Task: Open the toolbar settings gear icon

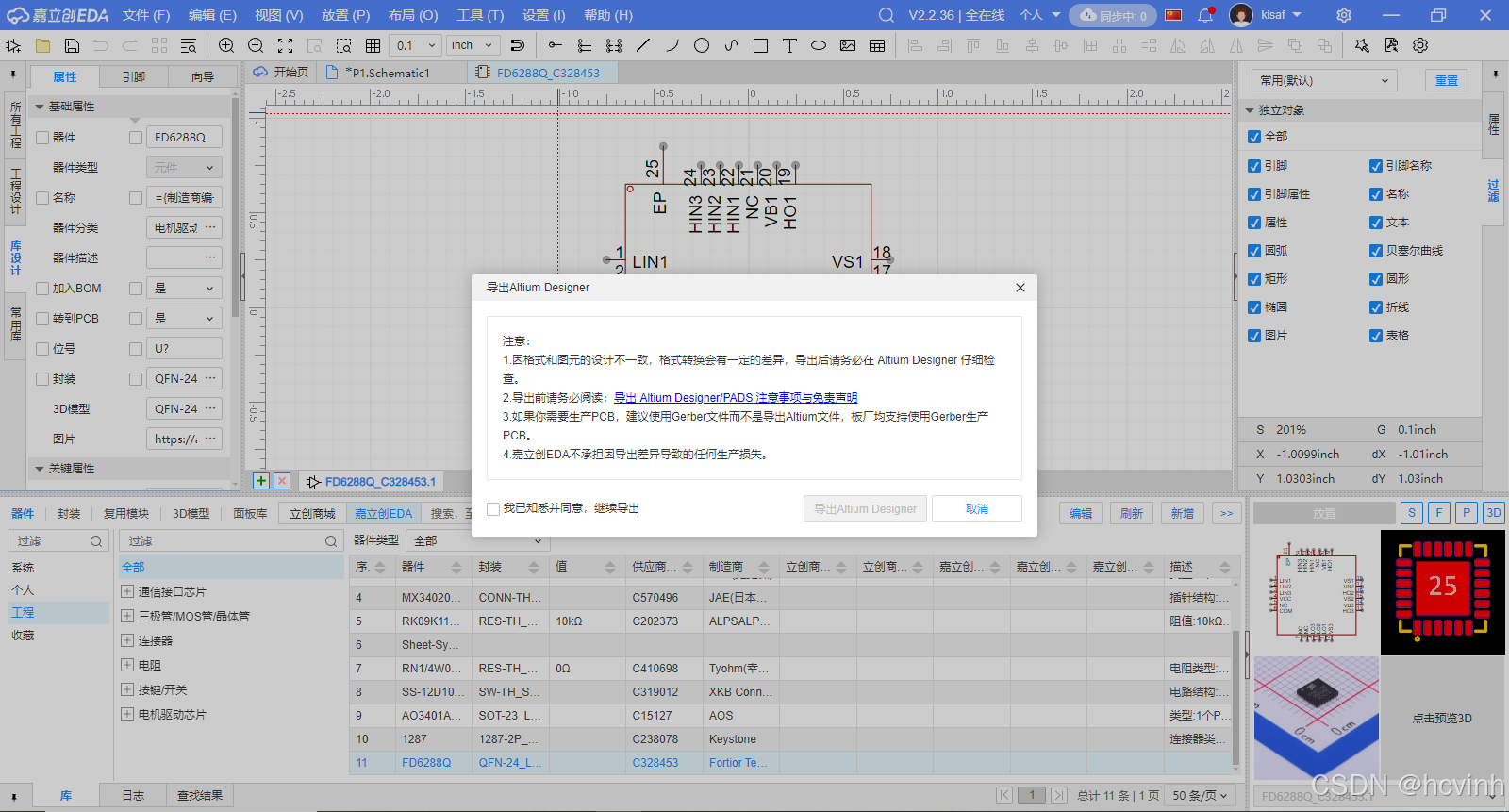Action: click(x=1420, y=45)
